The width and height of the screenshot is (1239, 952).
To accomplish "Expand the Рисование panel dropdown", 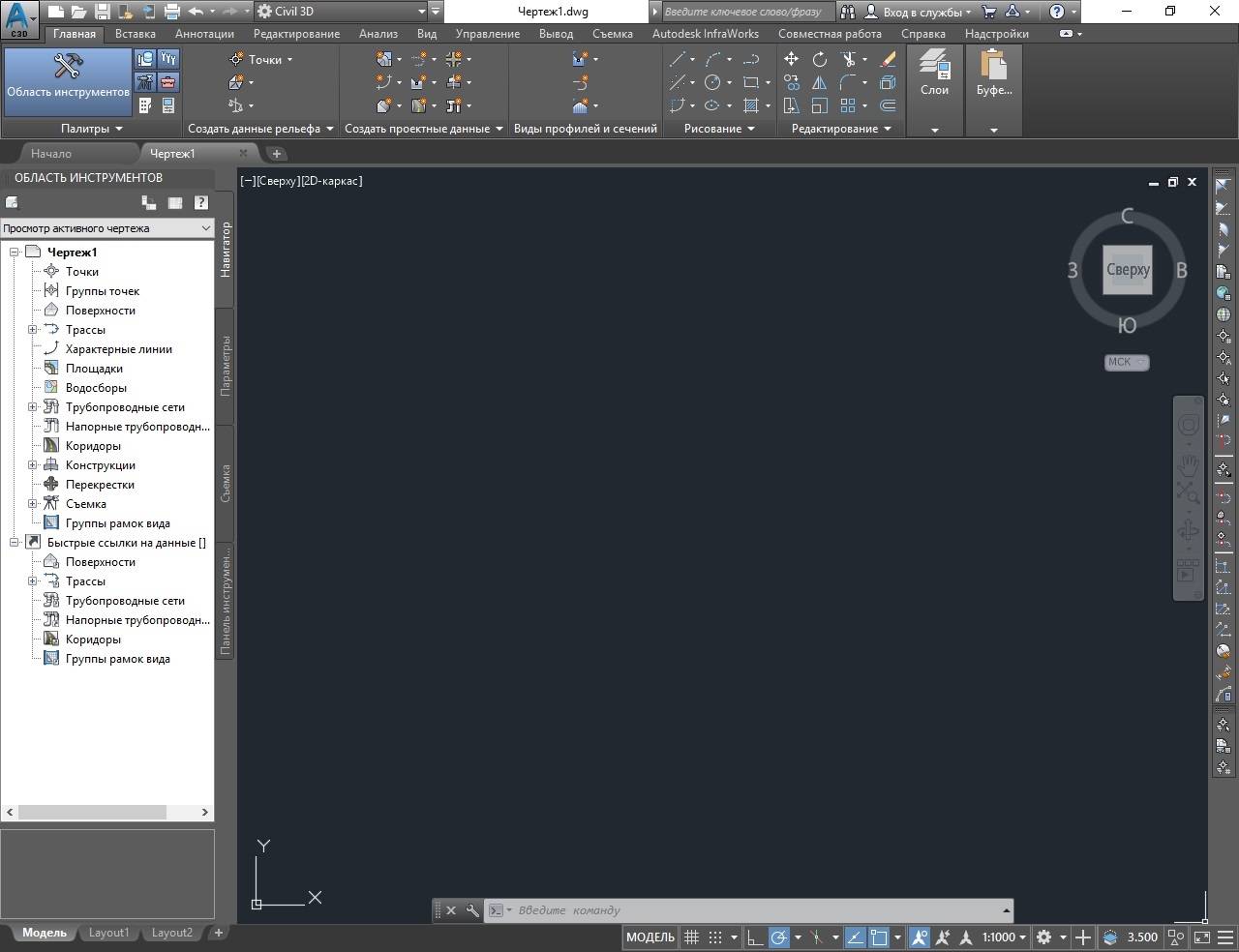I will click(x=719, y=129).
